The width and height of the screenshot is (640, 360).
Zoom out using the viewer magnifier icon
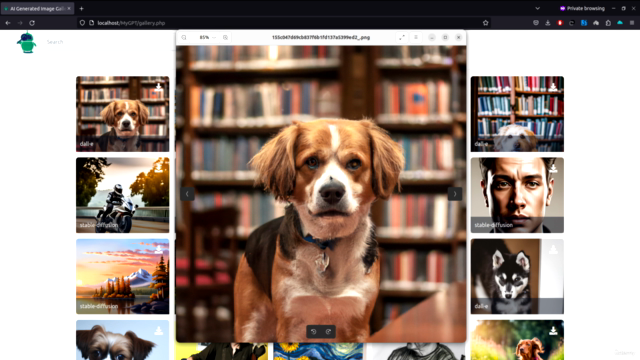point(184,37)
